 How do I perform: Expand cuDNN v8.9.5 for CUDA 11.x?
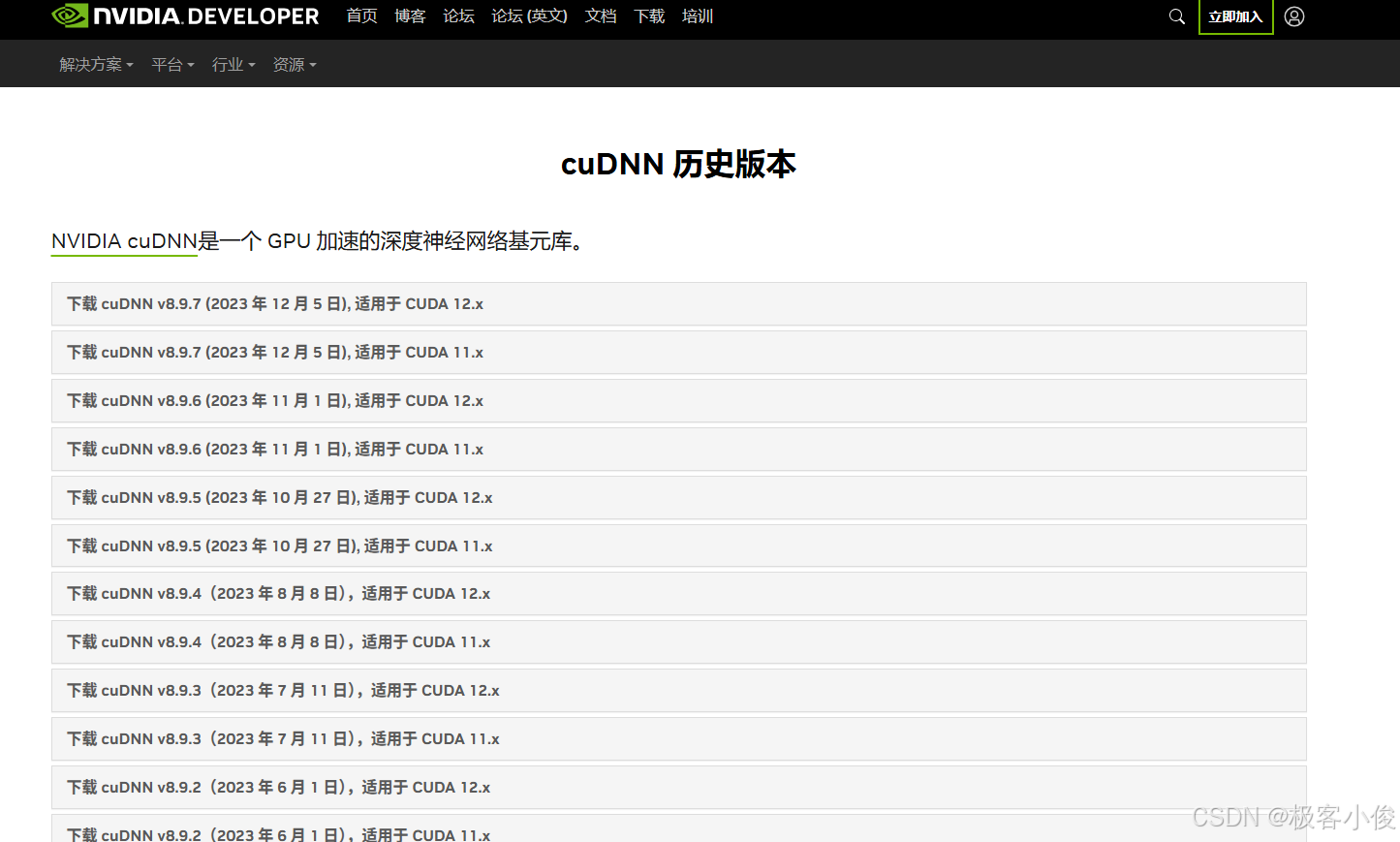tap(678, 546)
